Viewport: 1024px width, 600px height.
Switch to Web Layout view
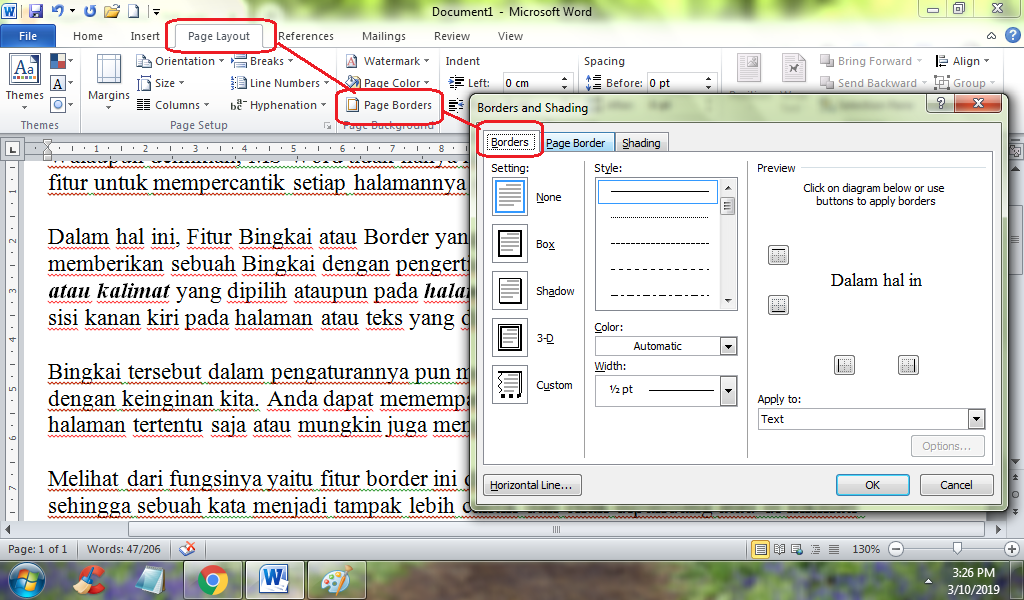[x=797, y=549]
